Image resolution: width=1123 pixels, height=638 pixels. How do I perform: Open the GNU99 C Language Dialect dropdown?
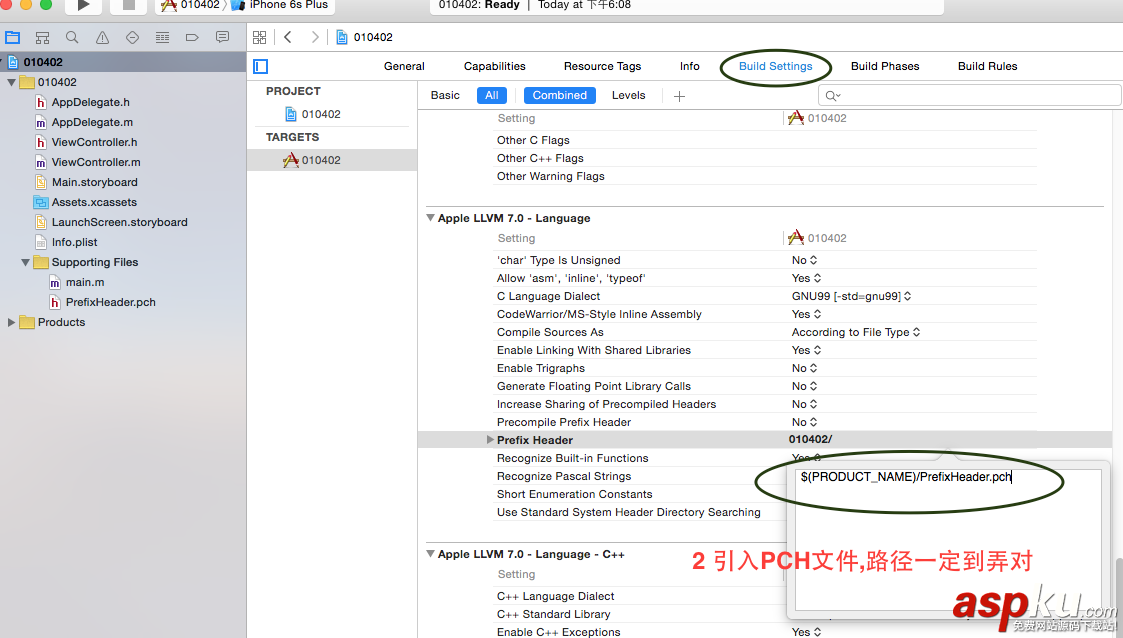coord(851,296)
